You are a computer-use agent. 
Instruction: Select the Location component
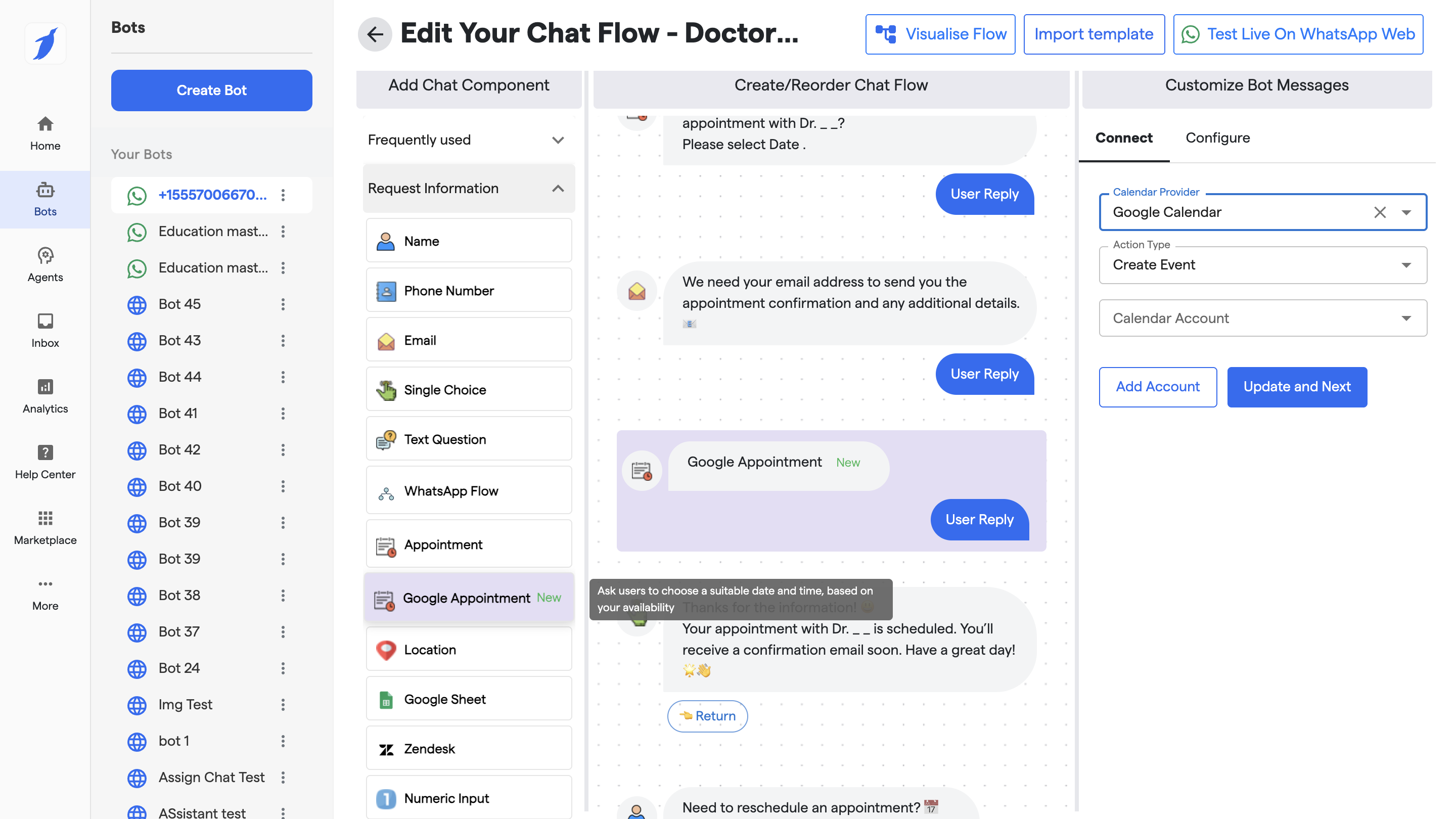point(469,650)
